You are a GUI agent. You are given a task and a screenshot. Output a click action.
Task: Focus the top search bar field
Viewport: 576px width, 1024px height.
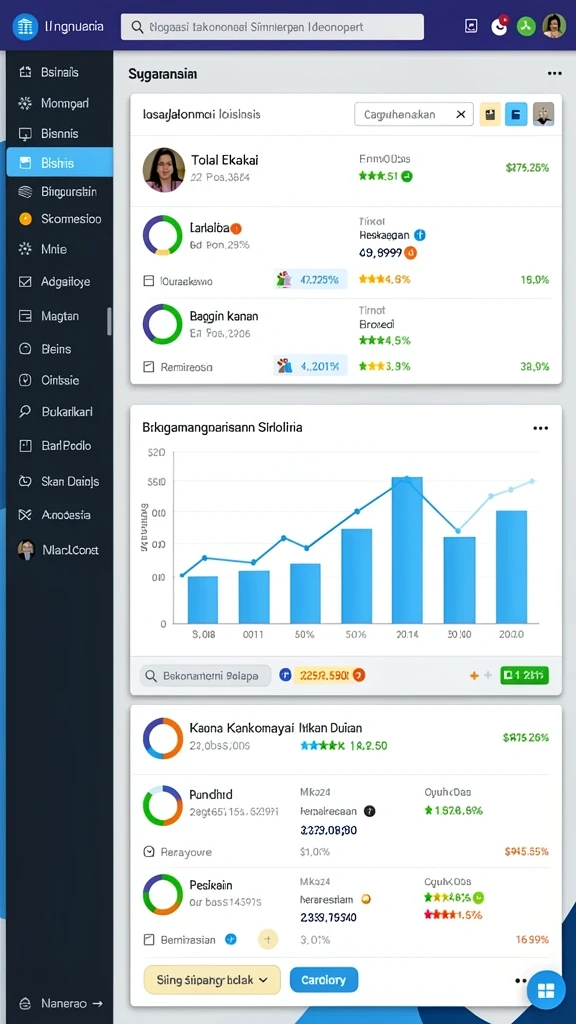pyautogui.click(x=272, y=27)
